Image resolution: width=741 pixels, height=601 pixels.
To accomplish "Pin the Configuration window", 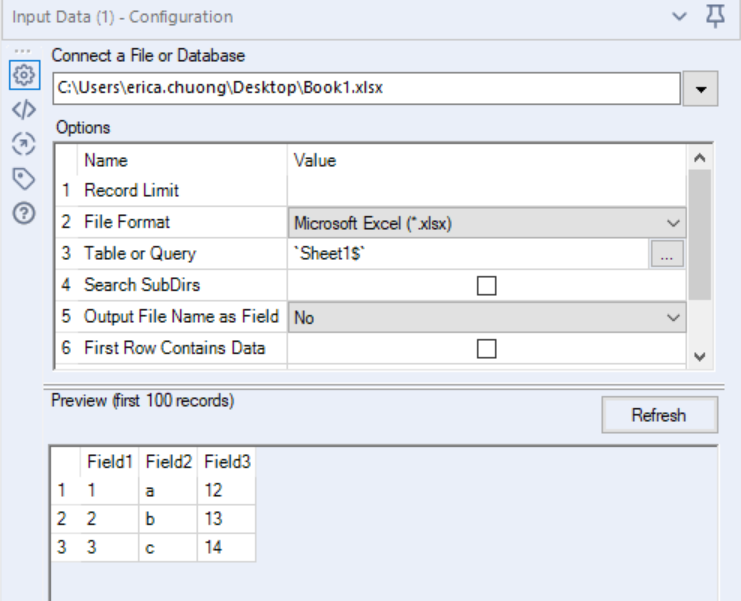I will click(715, 17).
